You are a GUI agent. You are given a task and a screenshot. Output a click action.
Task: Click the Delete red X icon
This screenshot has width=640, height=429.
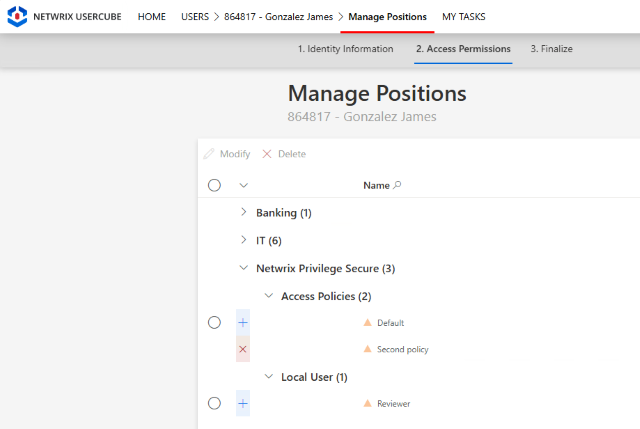pyautogui.click(x=267, y=154)
